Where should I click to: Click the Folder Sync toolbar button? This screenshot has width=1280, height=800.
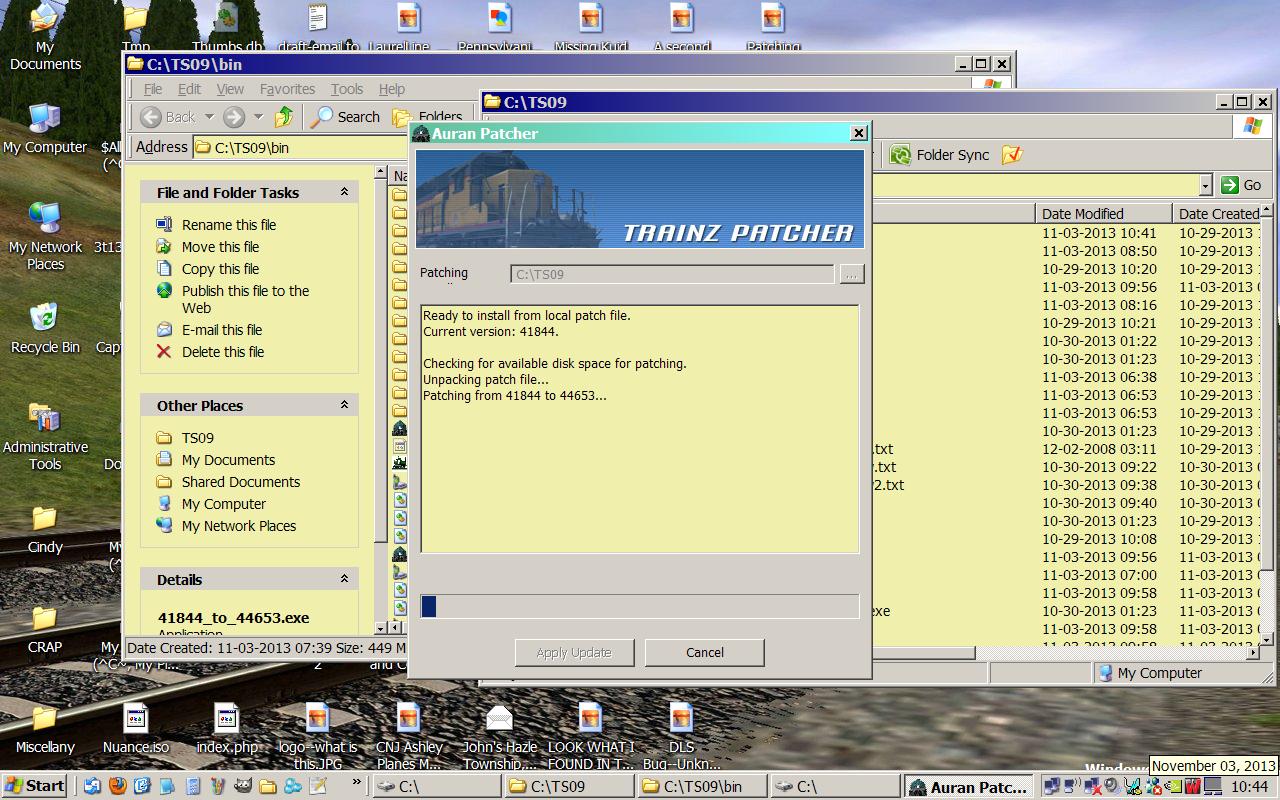939,155
